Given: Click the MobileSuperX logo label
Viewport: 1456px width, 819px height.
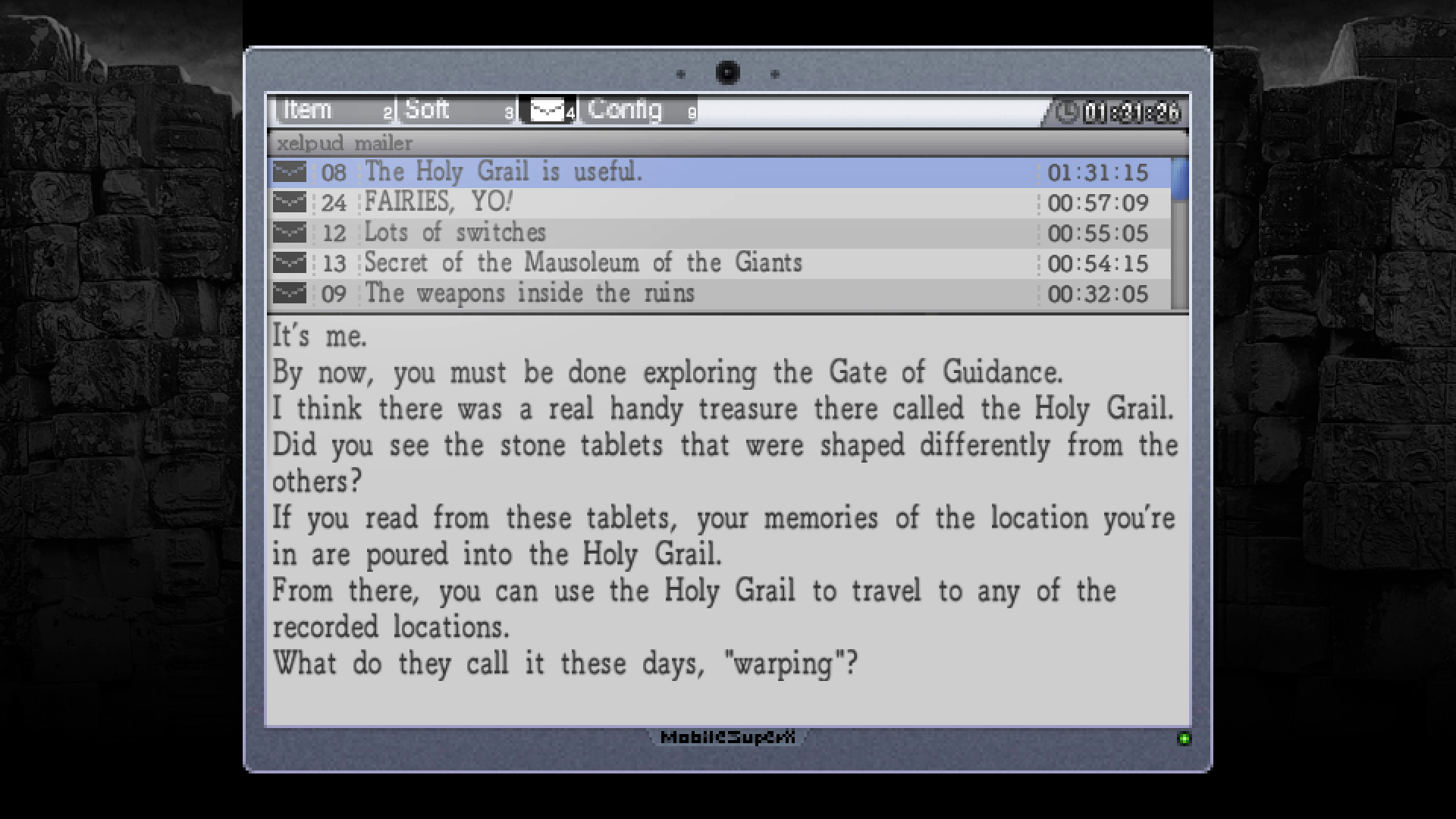Looking at the screenshot, I should pos(727,737).
